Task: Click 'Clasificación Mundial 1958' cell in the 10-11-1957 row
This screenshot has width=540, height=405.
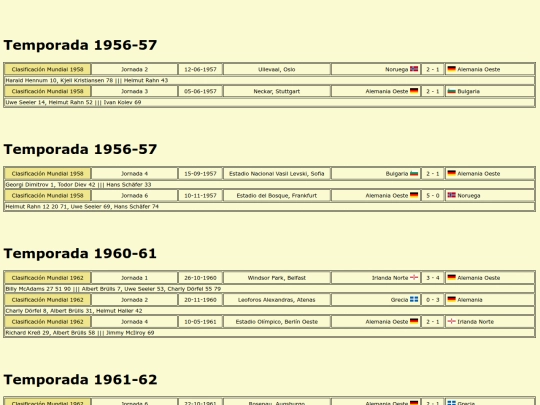Action: point(48,195)
